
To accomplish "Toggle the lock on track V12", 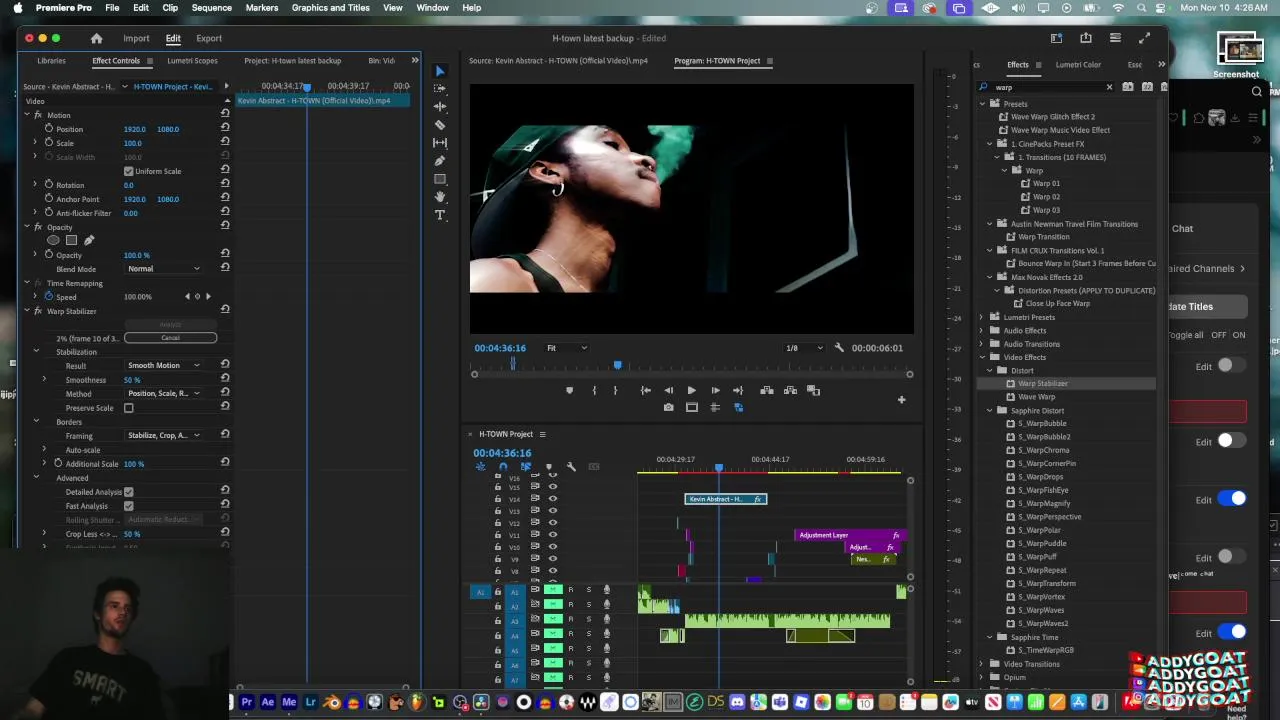I will (x=498, y=523).
